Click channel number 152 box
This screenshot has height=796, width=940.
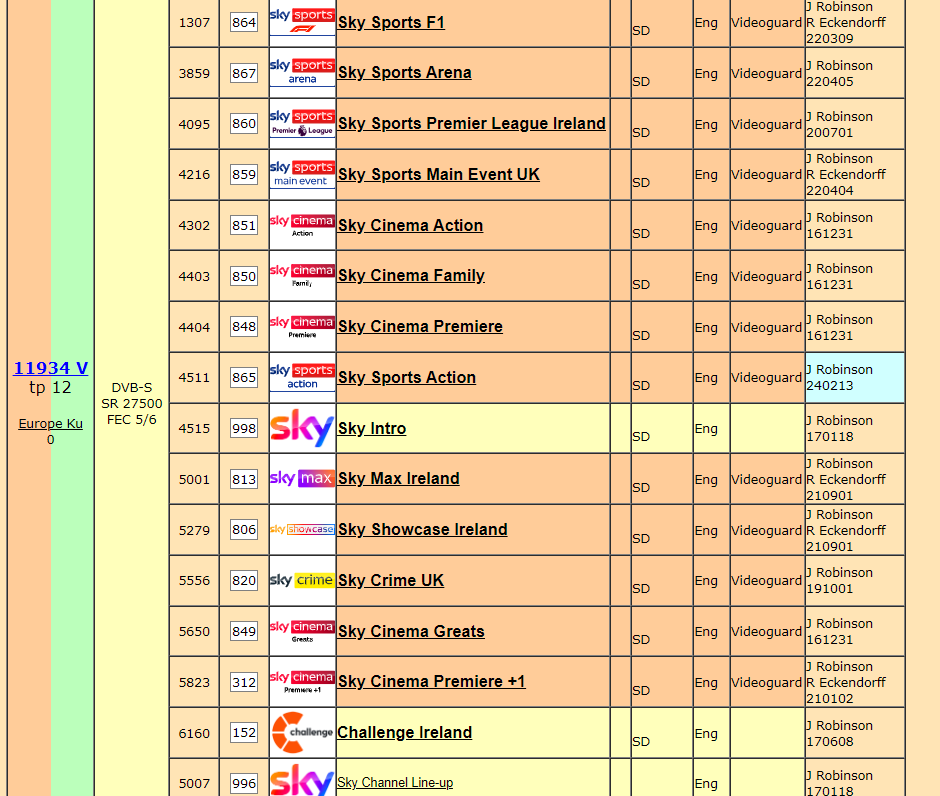[x=244, y=732]
